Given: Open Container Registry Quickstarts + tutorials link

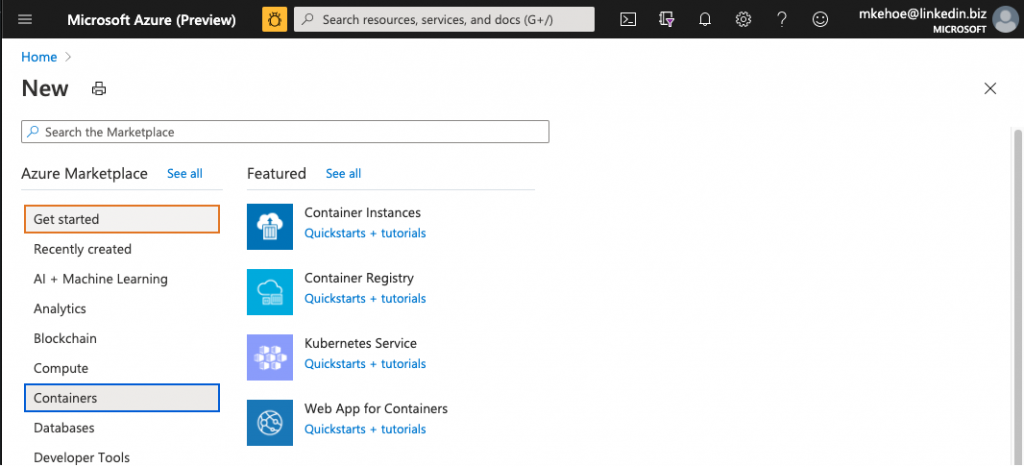Looking at the screenshot, I should [x=365, y=299].
